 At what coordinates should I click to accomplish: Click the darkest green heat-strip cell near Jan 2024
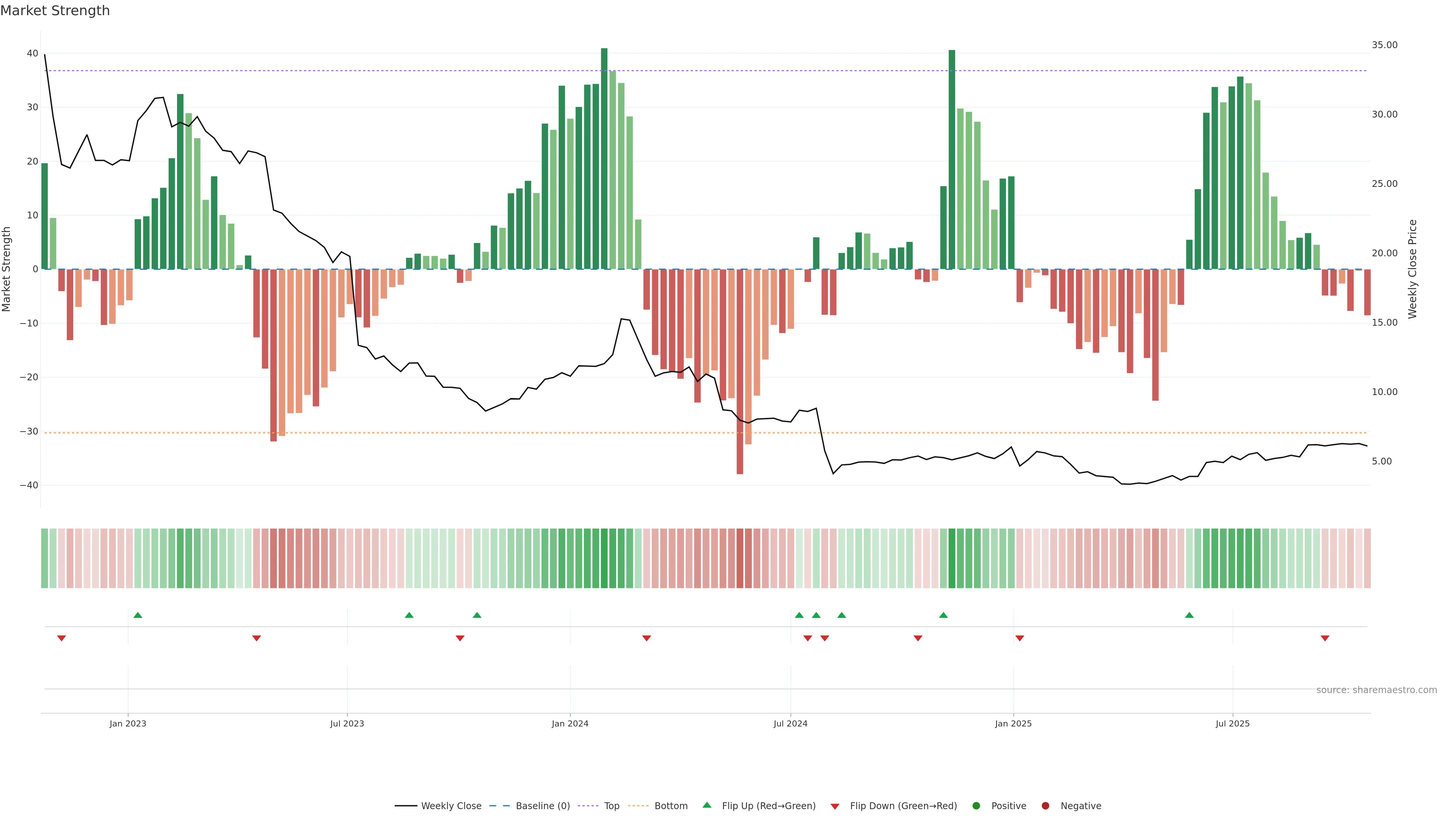pyautogui.click(x=604, y=559)
